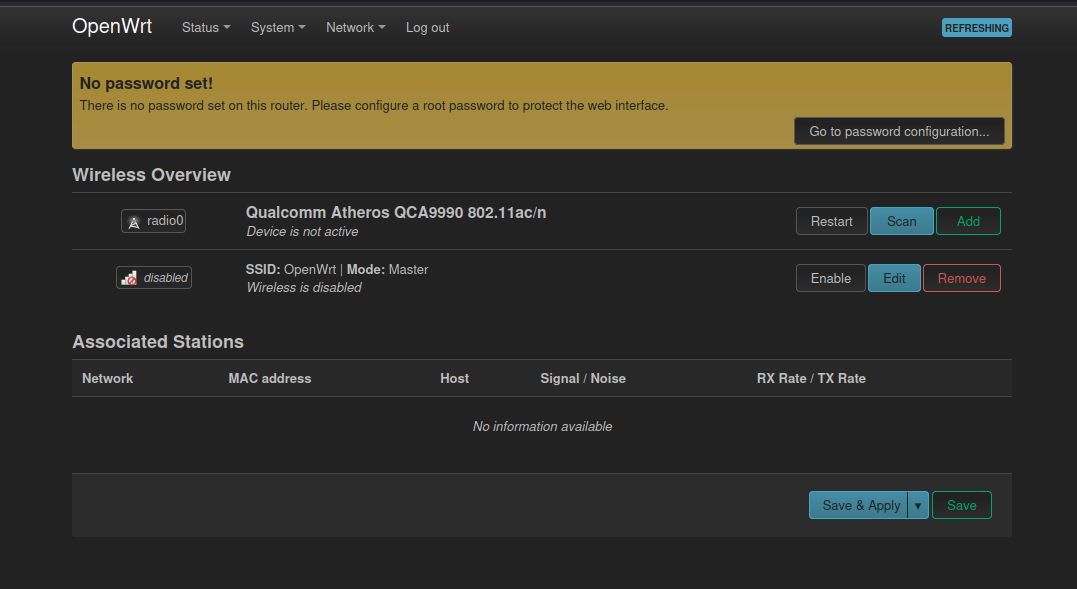Scan for wireless networks on radio0
The image size is (1077, 589).
tap(901, 221)
